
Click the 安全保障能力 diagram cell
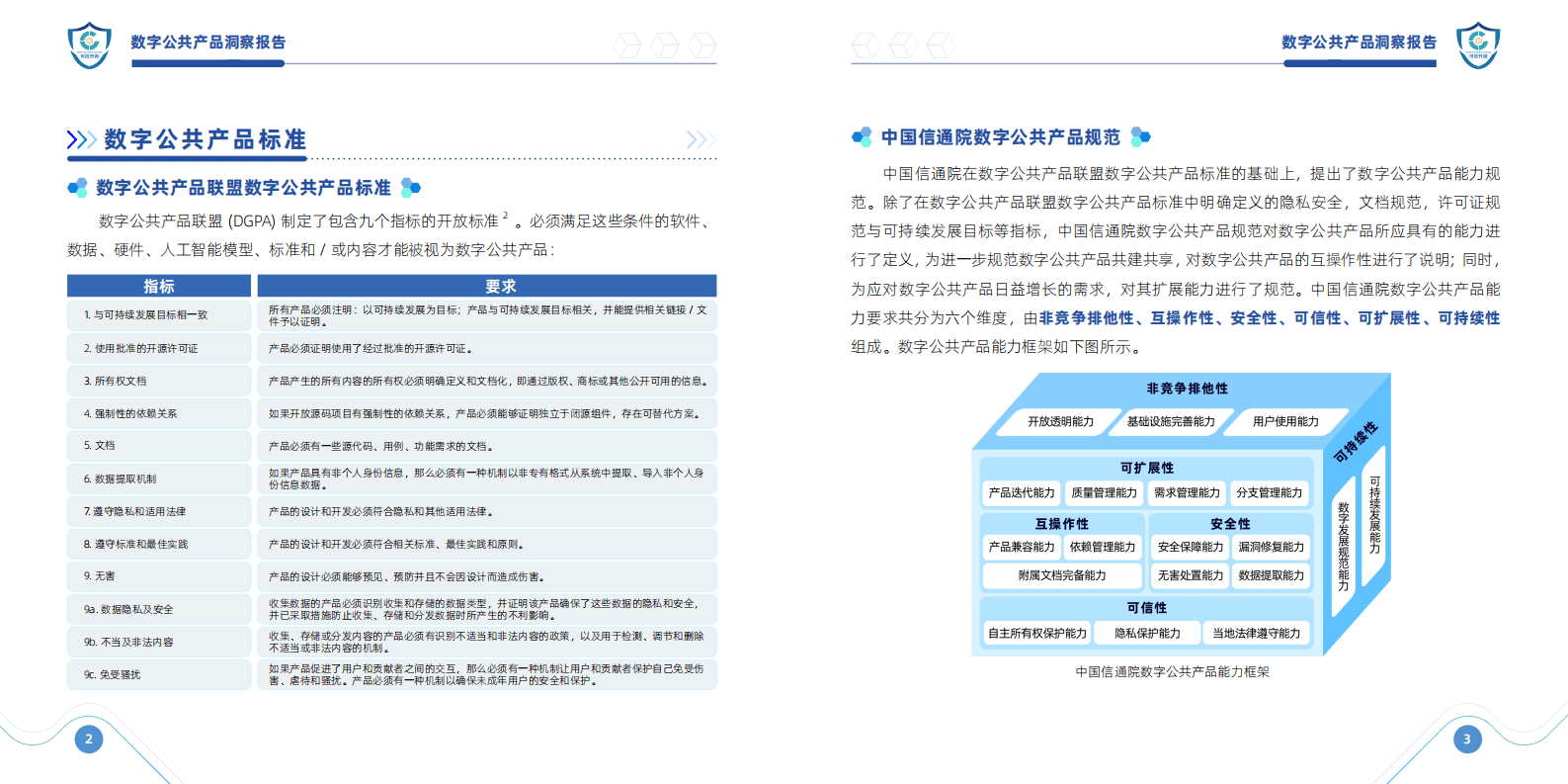1191,547
